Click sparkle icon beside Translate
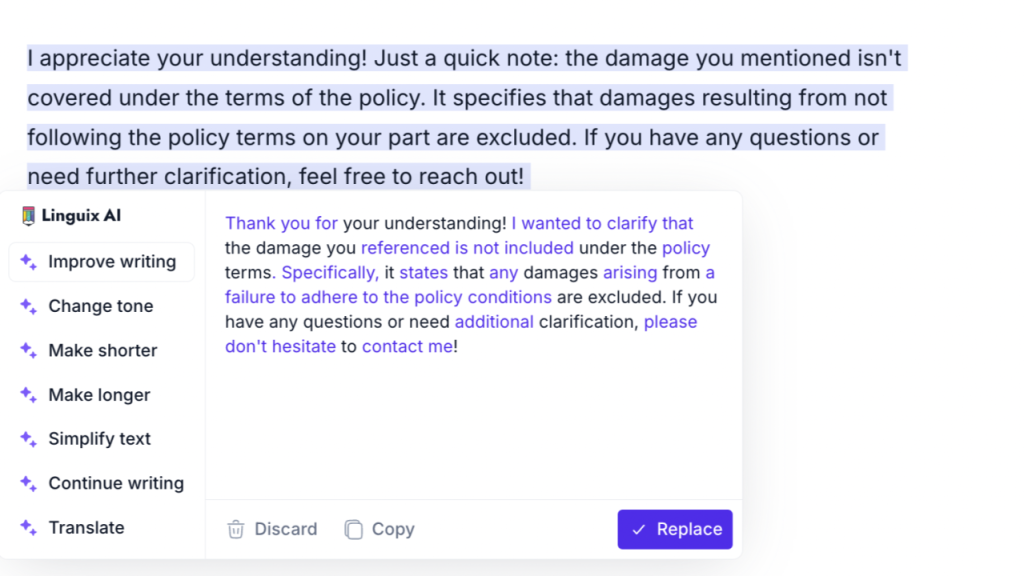Screen dimensions: 1024x576 pyautogui.click(x=28, y=528)
